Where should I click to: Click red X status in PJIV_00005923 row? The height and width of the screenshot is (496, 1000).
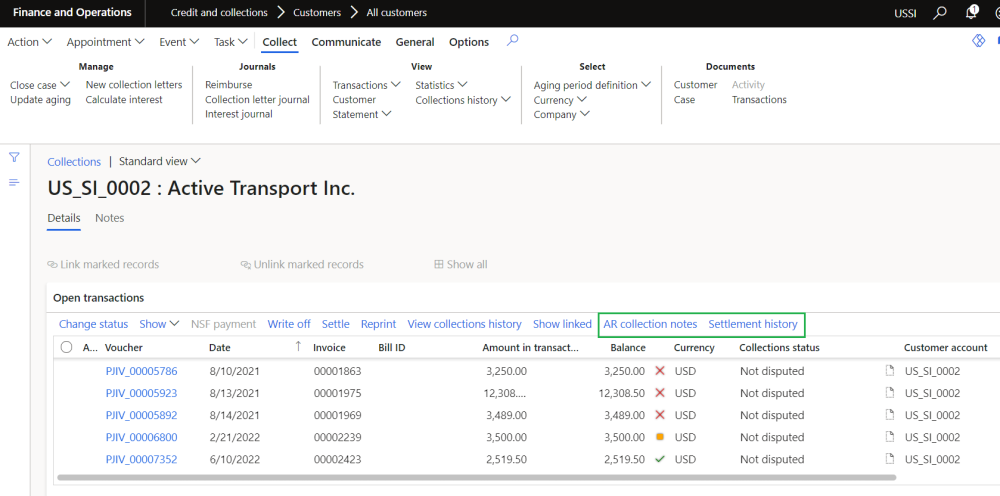click(659, 393)
